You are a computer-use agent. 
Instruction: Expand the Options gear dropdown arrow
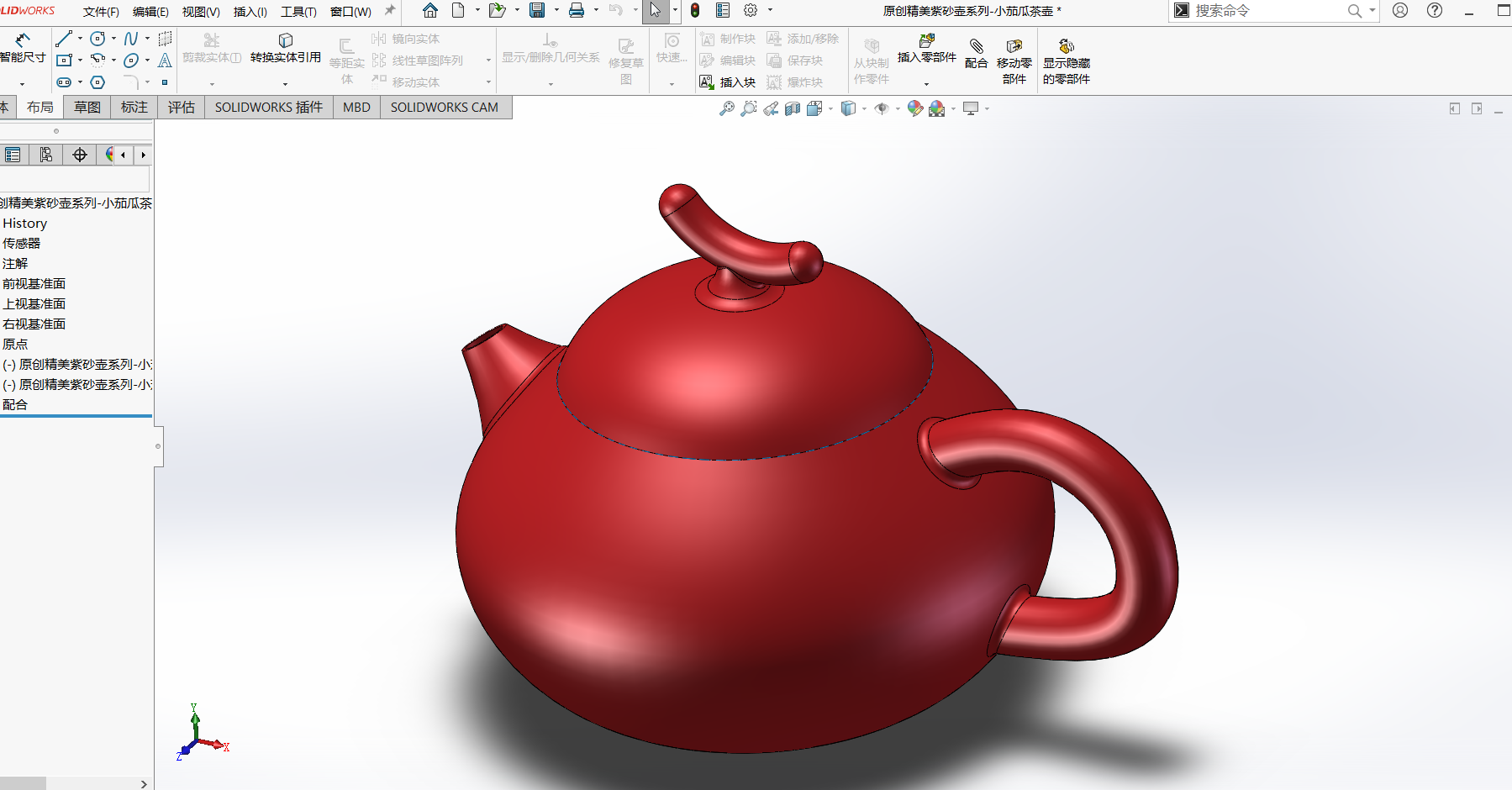coord(770,11)
